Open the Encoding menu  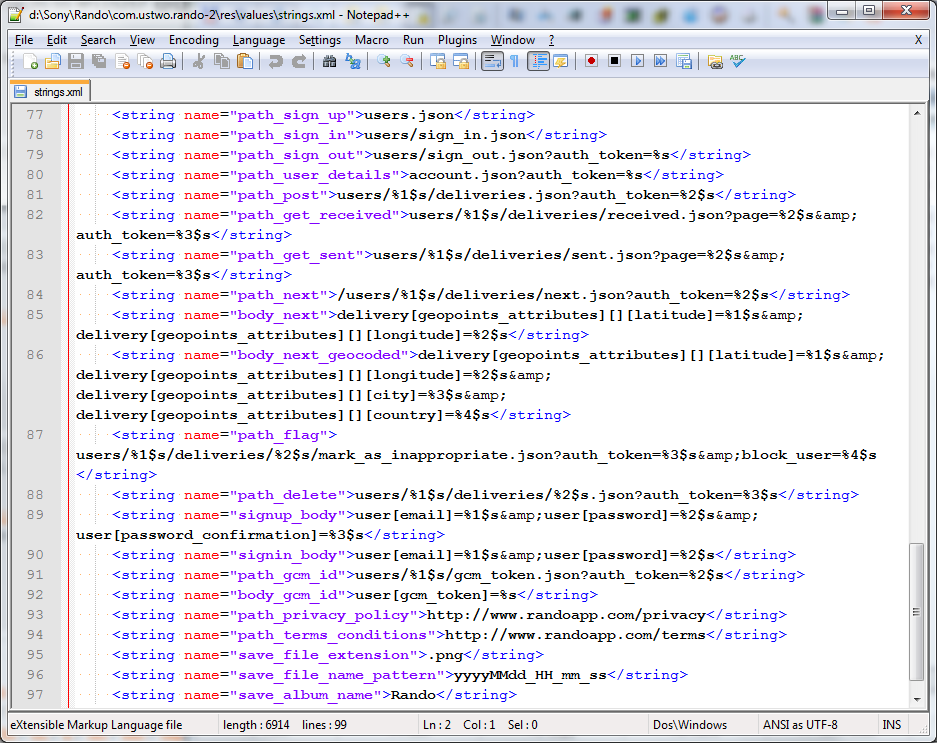[x=194, y=40]
